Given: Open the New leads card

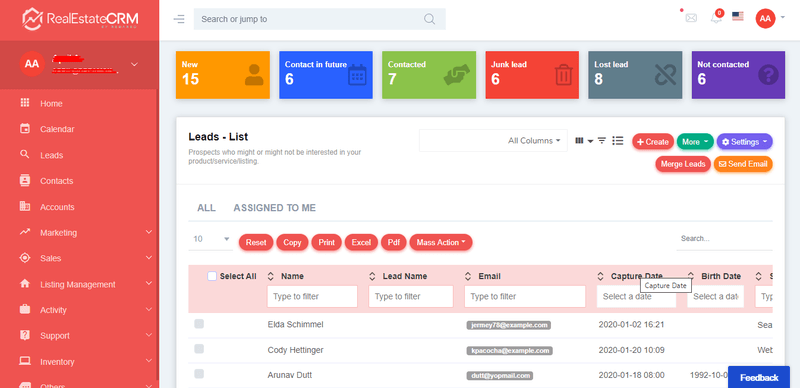Looking at the screenshot, I should (222, 75).
